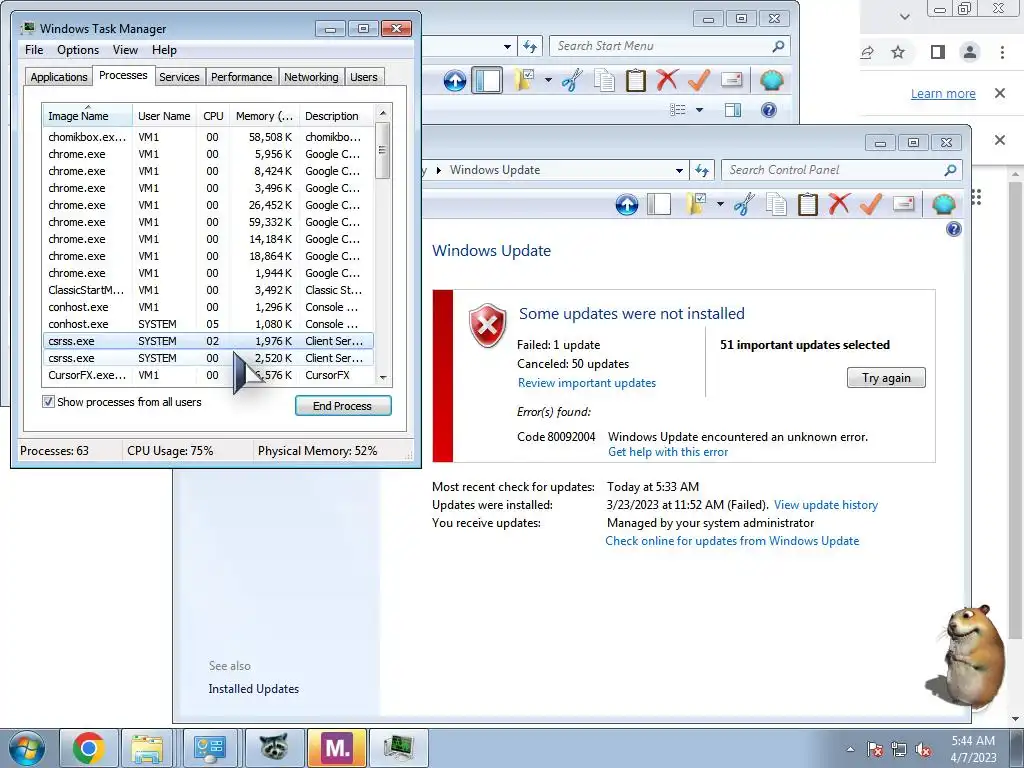Switch to the Performance tab
The height and width of the screenshot is (768, 1024).
(242, 77)
